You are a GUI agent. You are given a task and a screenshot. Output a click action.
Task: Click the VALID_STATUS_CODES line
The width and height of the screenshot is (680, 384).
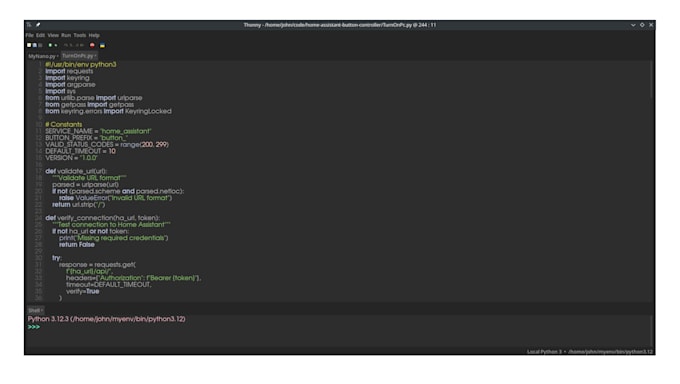pyautogui.click(x=107, y=144)
